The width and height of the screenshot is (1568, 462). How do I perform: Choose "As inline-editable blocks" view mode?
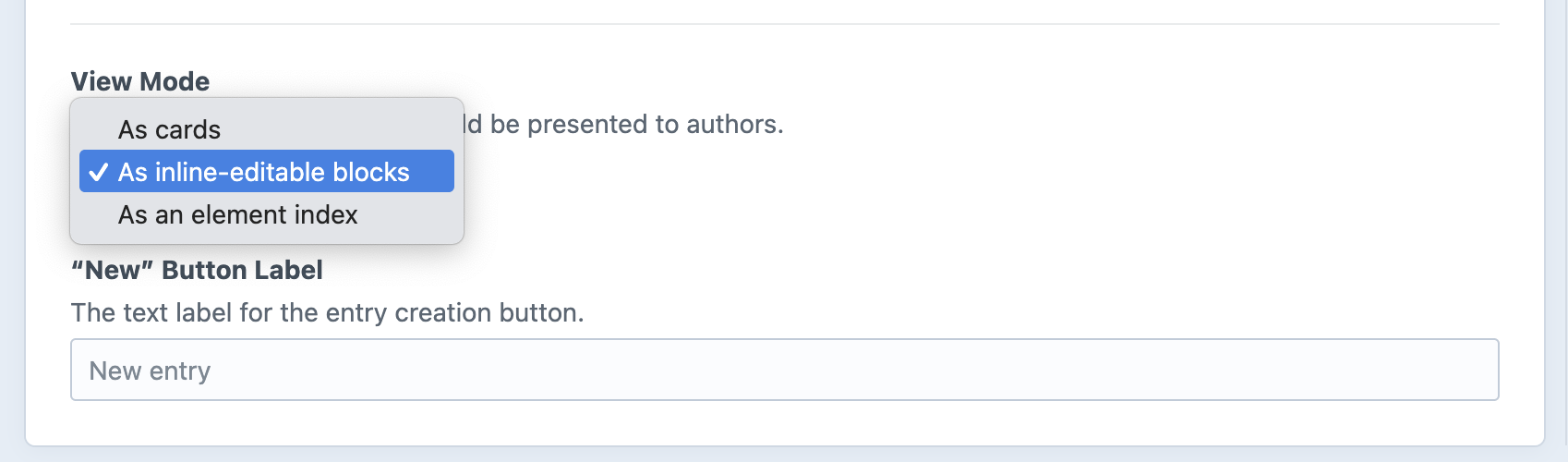[264, 172]
